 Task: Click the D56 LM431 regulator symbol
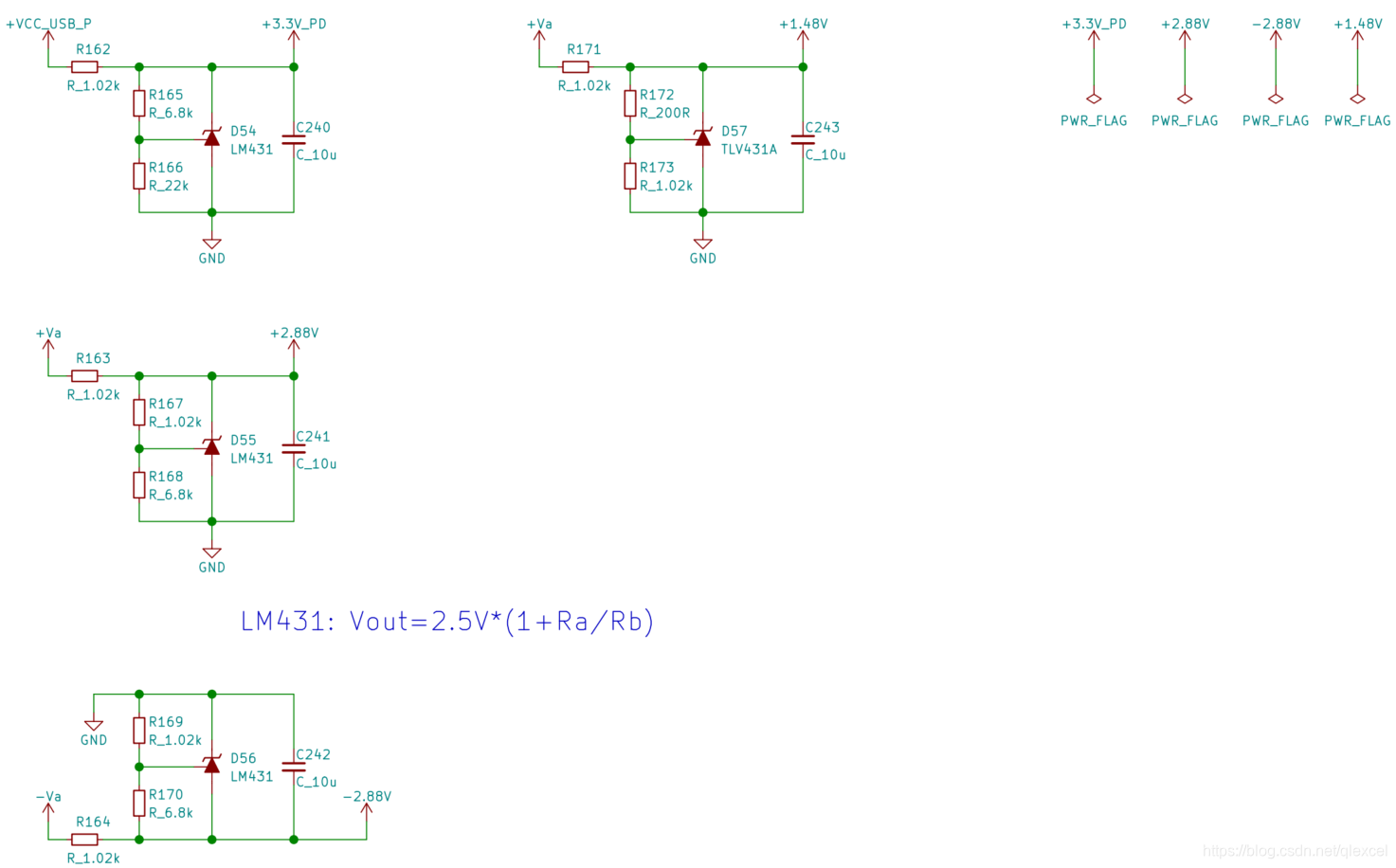pos(212,766)
